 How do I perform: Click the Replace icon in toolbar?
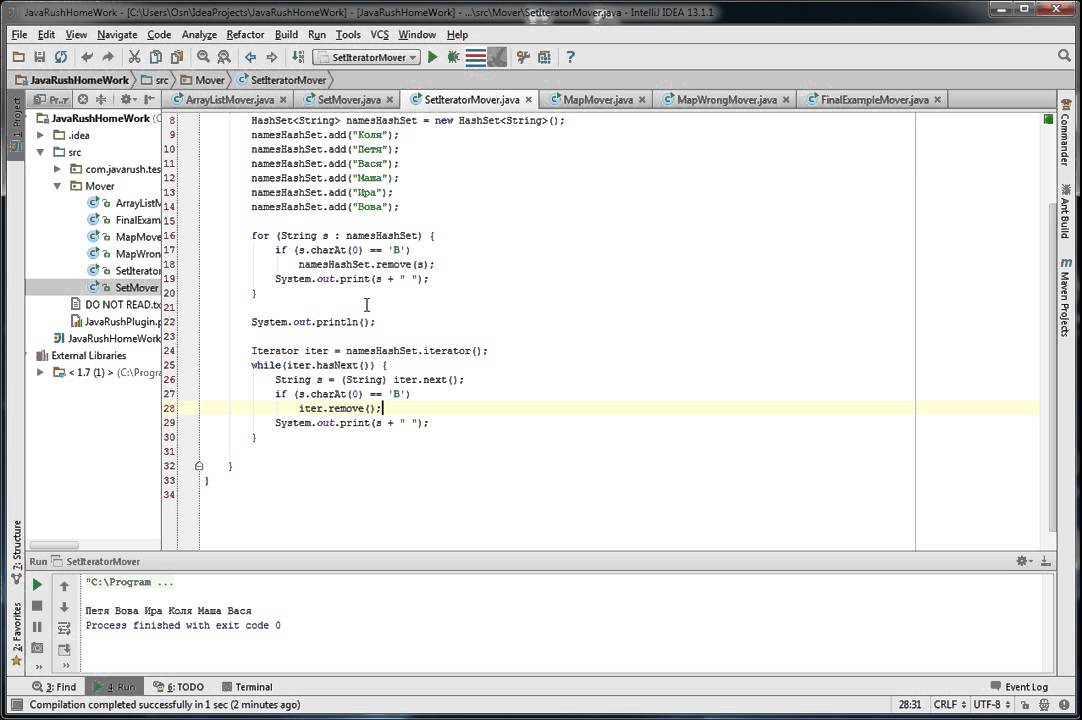[224, 57]
